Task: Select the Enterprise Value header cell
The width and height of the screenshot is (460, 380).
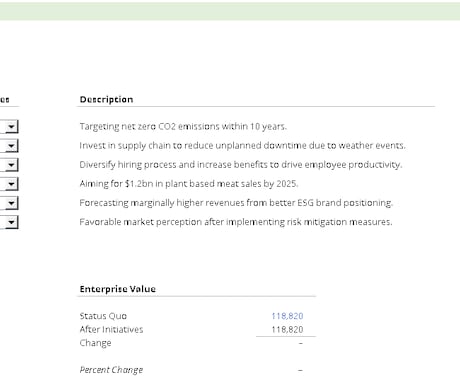Action: pos(118,289)
